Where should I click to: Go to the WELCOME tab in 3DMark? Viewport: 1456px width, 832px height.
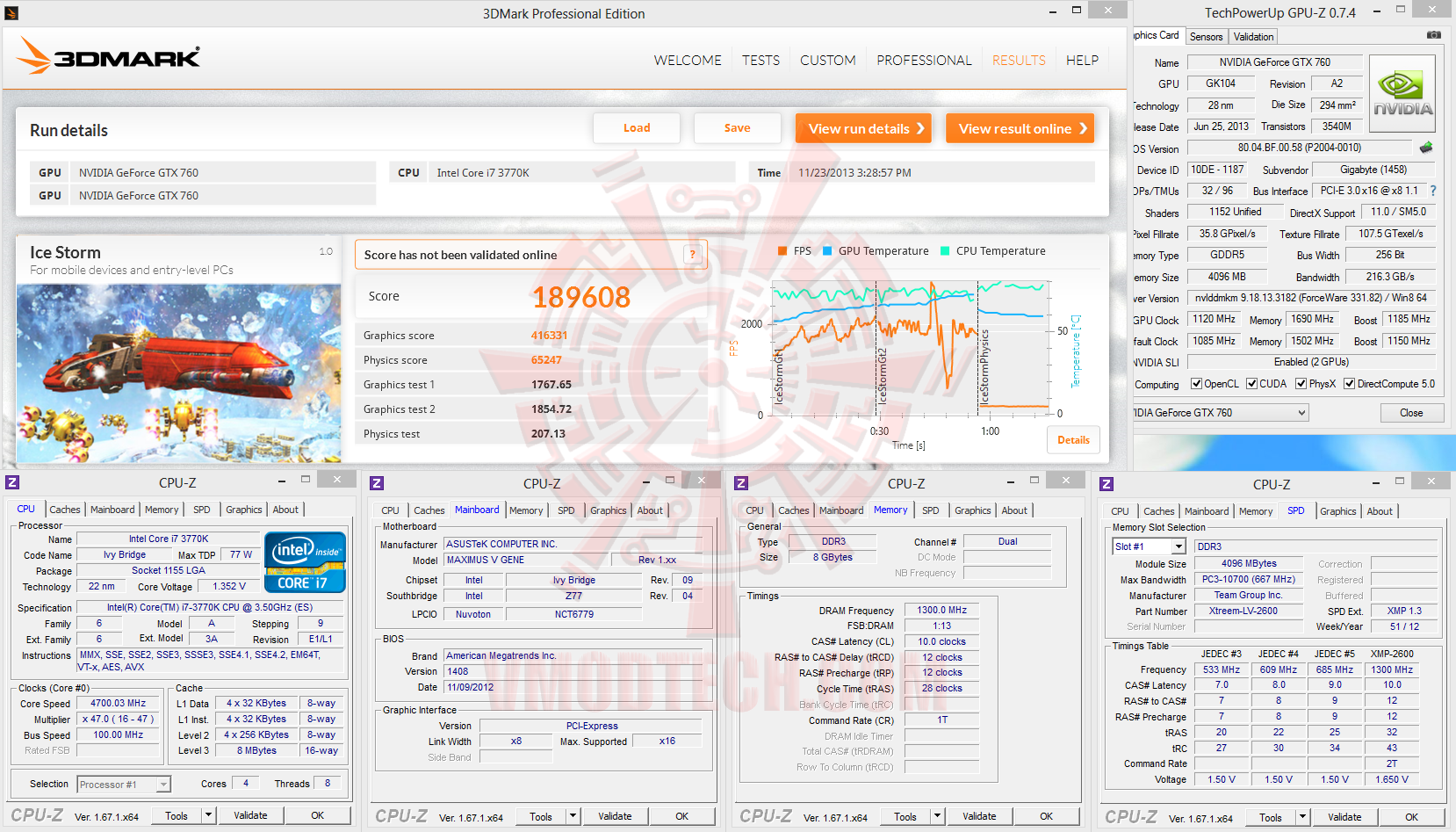[x=688, y=61]
